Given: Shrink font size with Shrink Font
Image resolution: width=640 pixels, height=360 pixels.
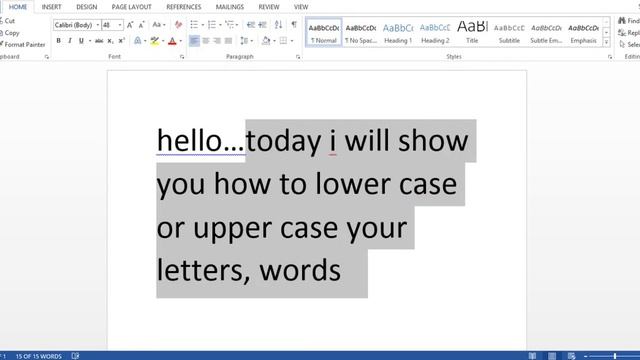Looking at the screenshot, I should 141,25.
